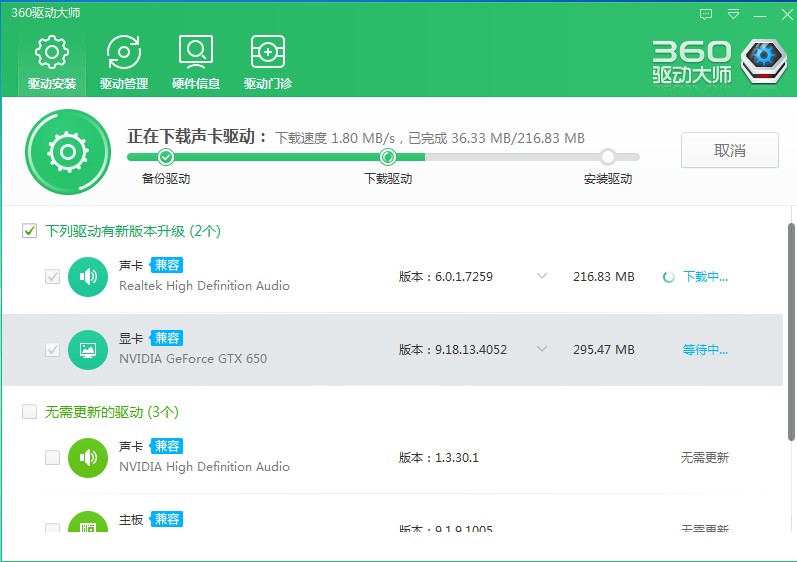Click the 等待中... status link
797x562 pixels.
point(706,350)
